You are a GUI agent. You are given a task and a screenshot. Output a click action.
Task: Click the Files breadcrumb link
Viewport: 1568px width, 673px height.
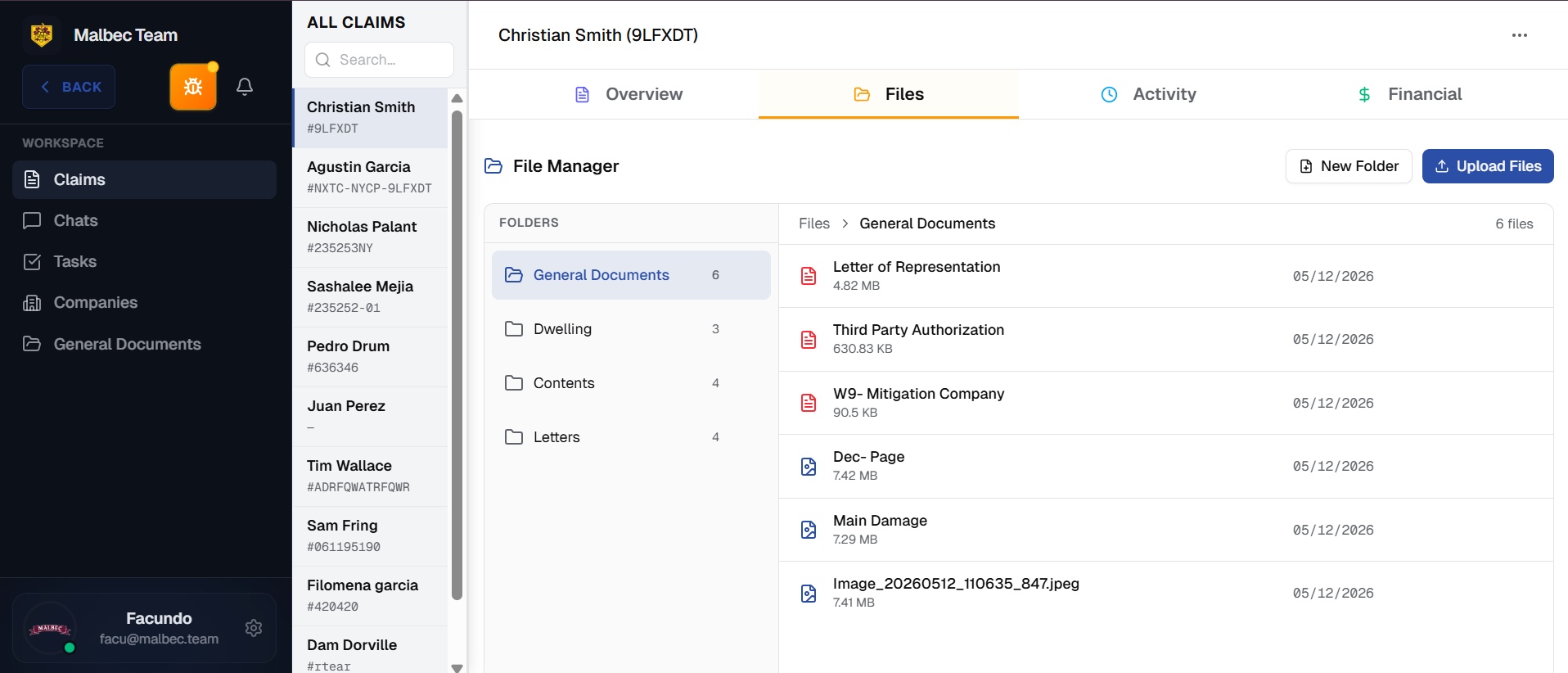[814, 224]
